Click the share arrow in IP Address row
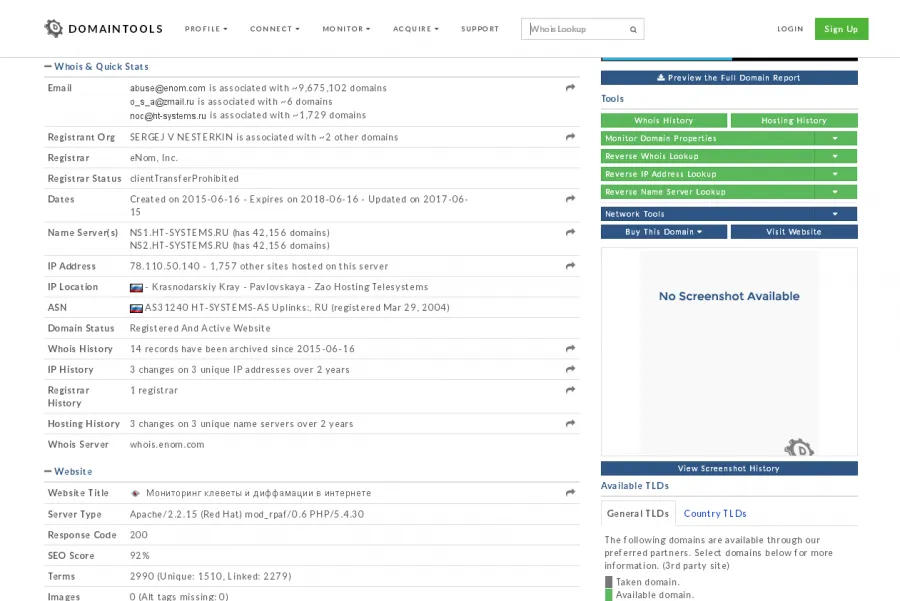This screenshot has height=601, width=900. click(570, 266)
